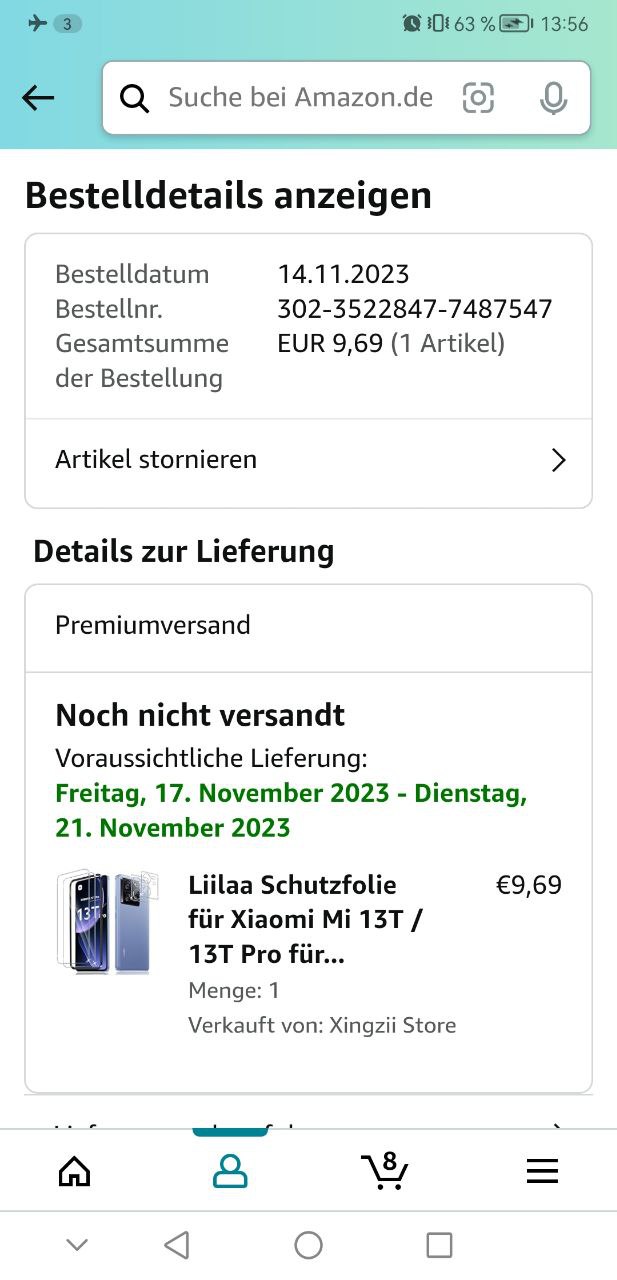Viewport: 617px width, 1280px height.
Task: Expand partially visible row chevron below delivery card
Action: [x=559, y=1124]
